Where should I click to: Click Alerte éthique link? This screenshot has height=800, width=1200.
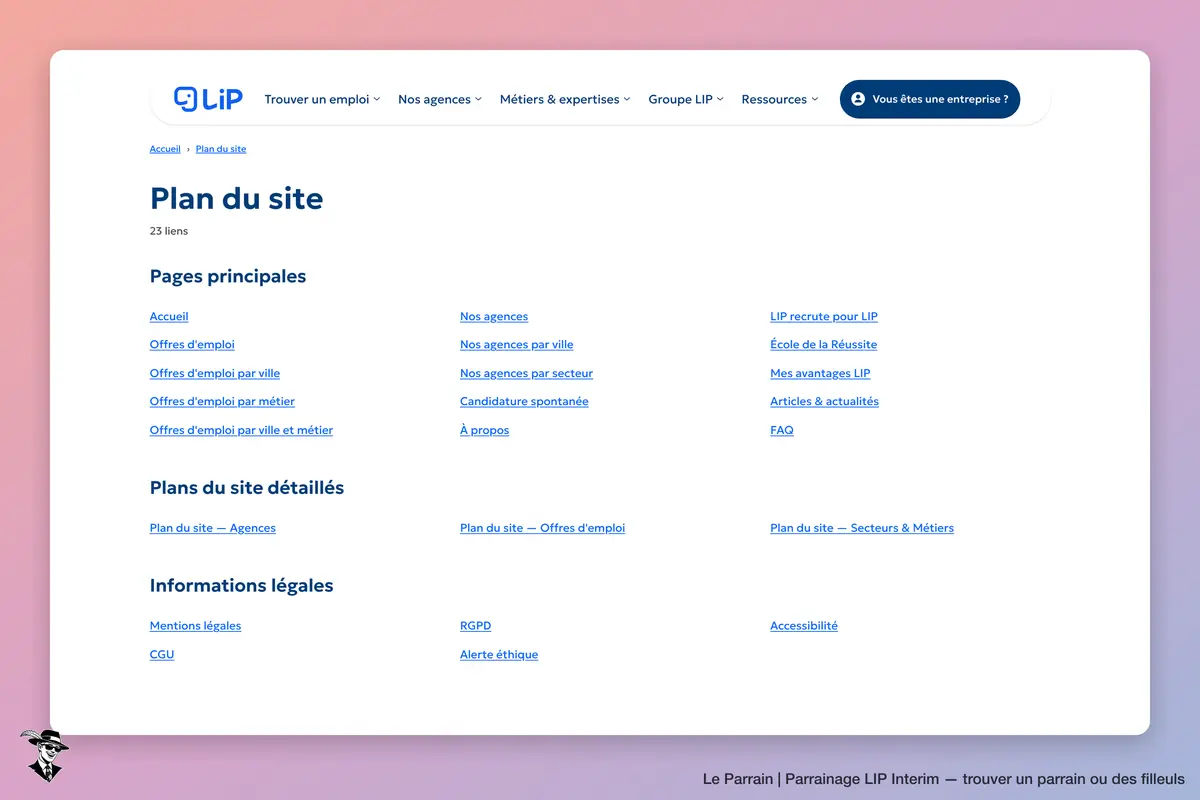pyautogui.click(x=499, y=655)
